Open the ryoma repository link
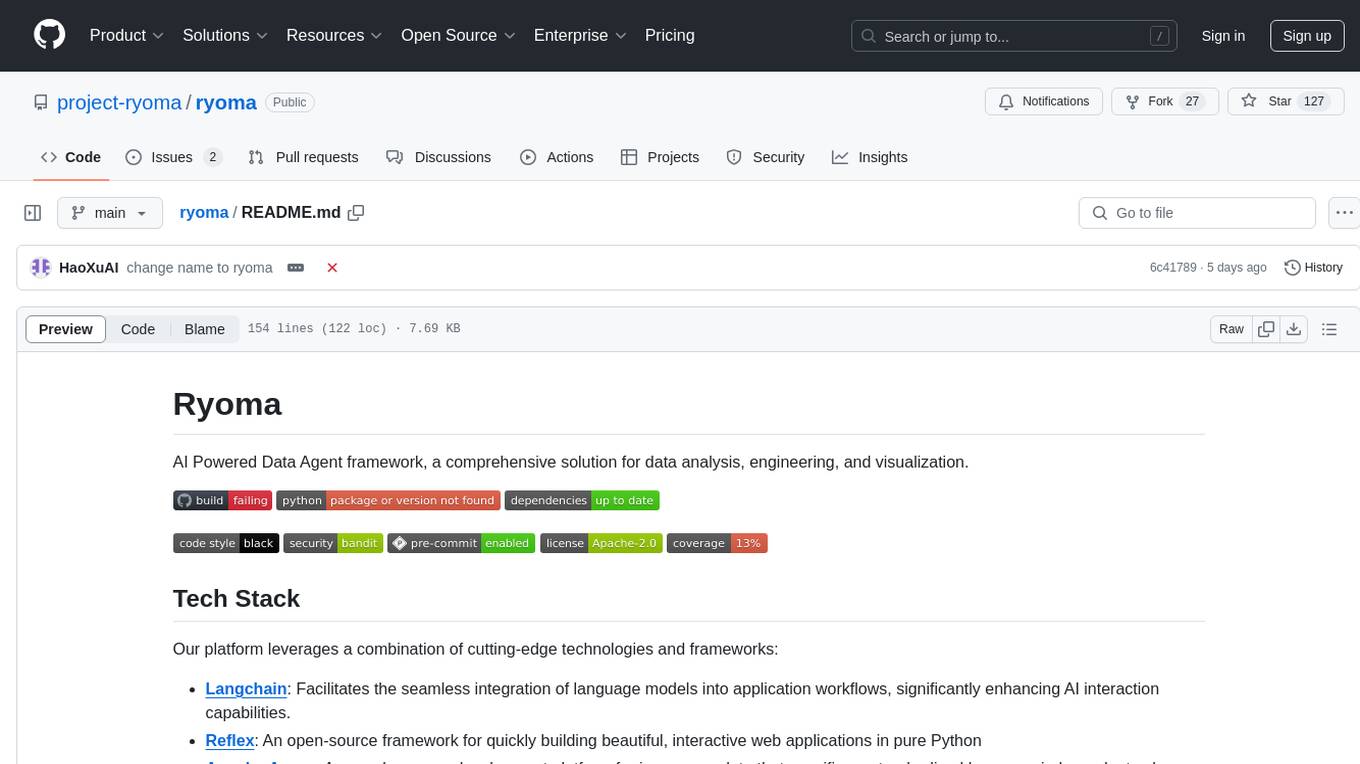This screenshot has width=1360, height=764. pos(226,102)
